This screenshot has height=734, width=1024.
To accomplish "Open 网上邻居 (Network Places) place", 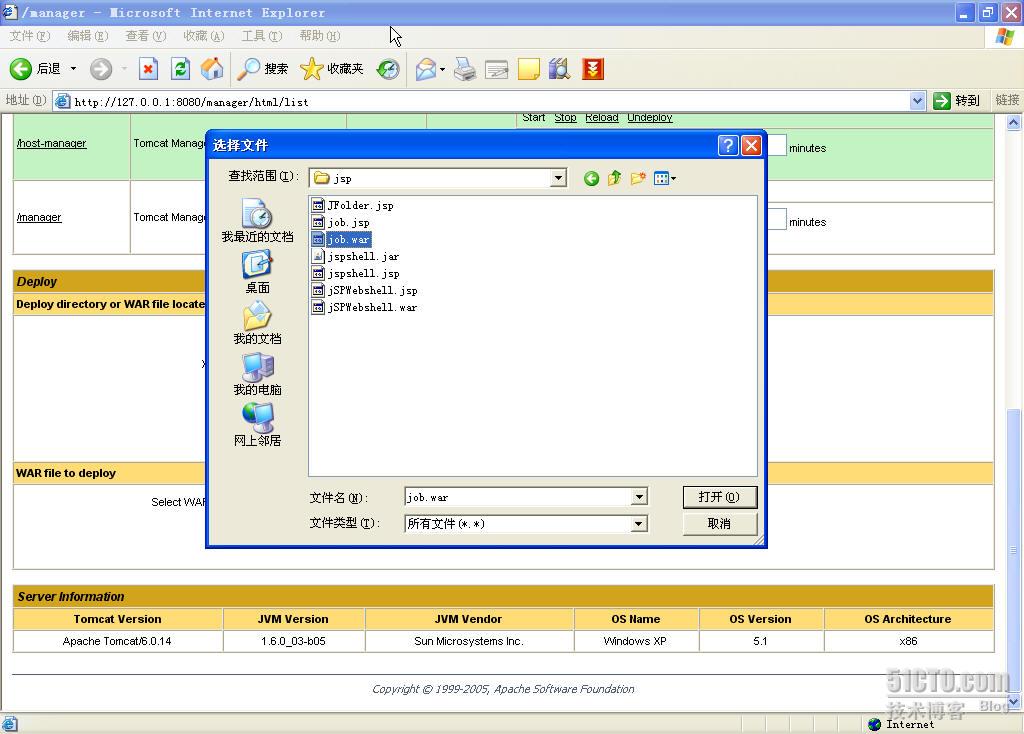I will coord(257,424).
